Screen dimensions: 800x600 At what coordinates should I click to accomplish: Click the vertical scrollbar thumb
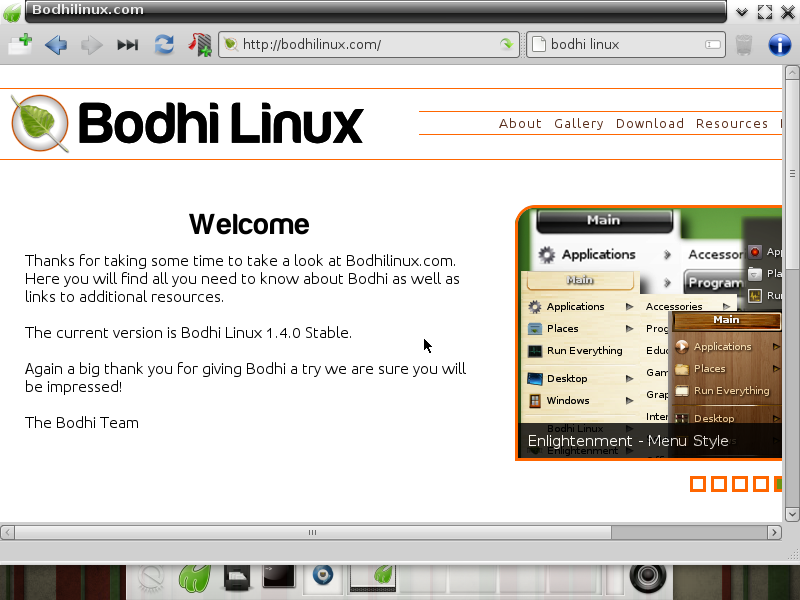point(792,173)
